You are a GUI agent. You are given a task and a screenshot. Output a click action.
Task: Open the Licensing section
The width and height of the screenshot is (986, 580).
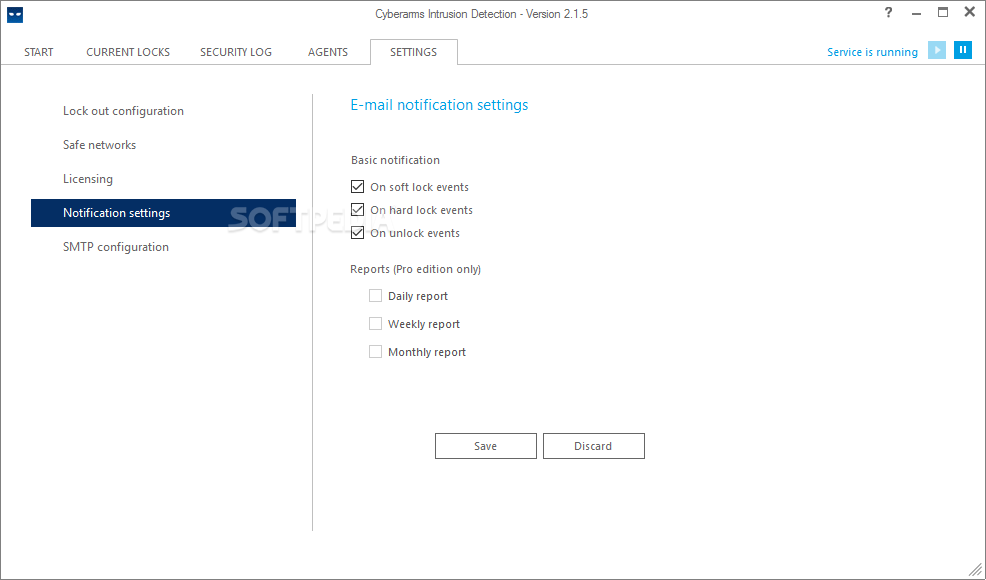click(x=88, y=179)
